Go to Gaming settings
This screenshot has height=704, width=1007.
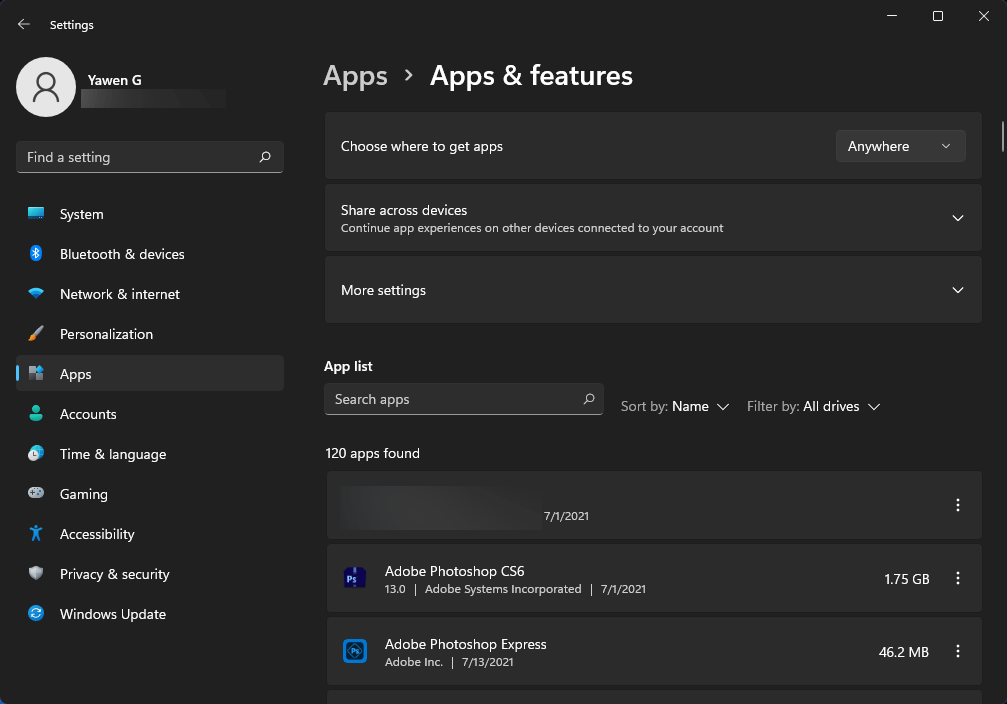coord(150,494)
